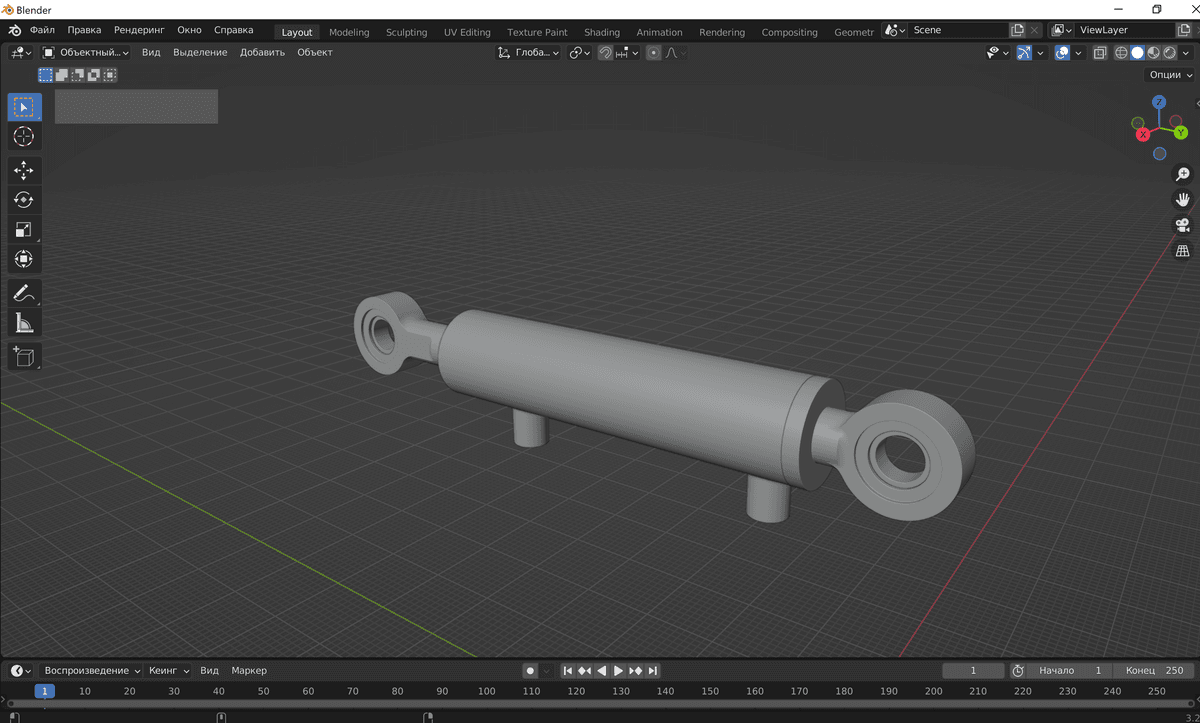Select the Add Cube tool
Viewport: 1200px width, 723px height.
[25, 357]
